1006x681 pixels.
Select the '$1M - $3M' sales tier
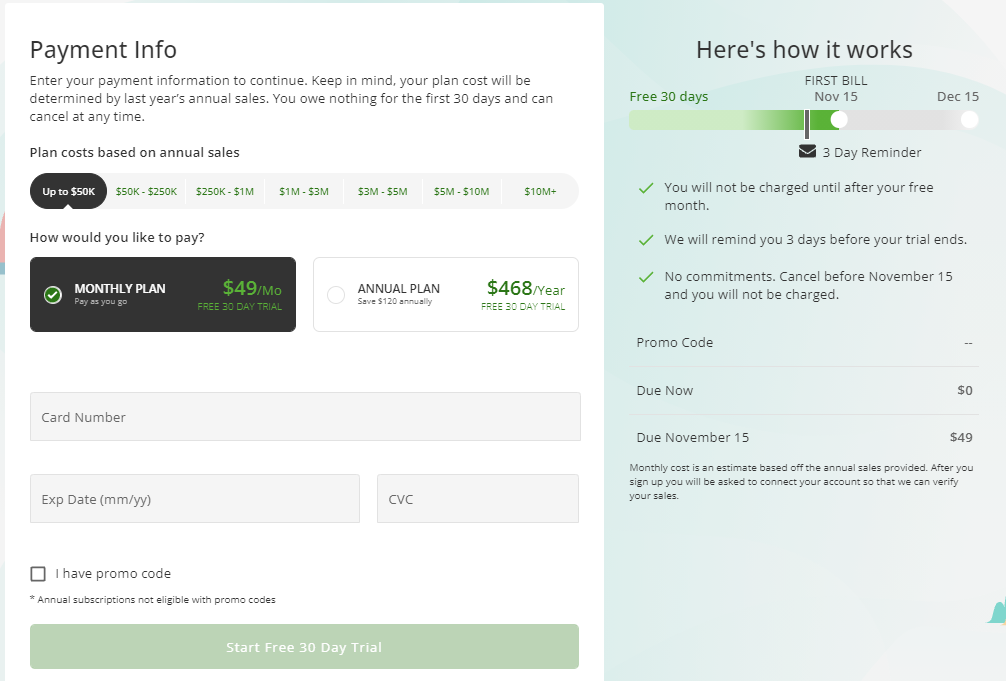pyautogui.click(x=303, y=190)
